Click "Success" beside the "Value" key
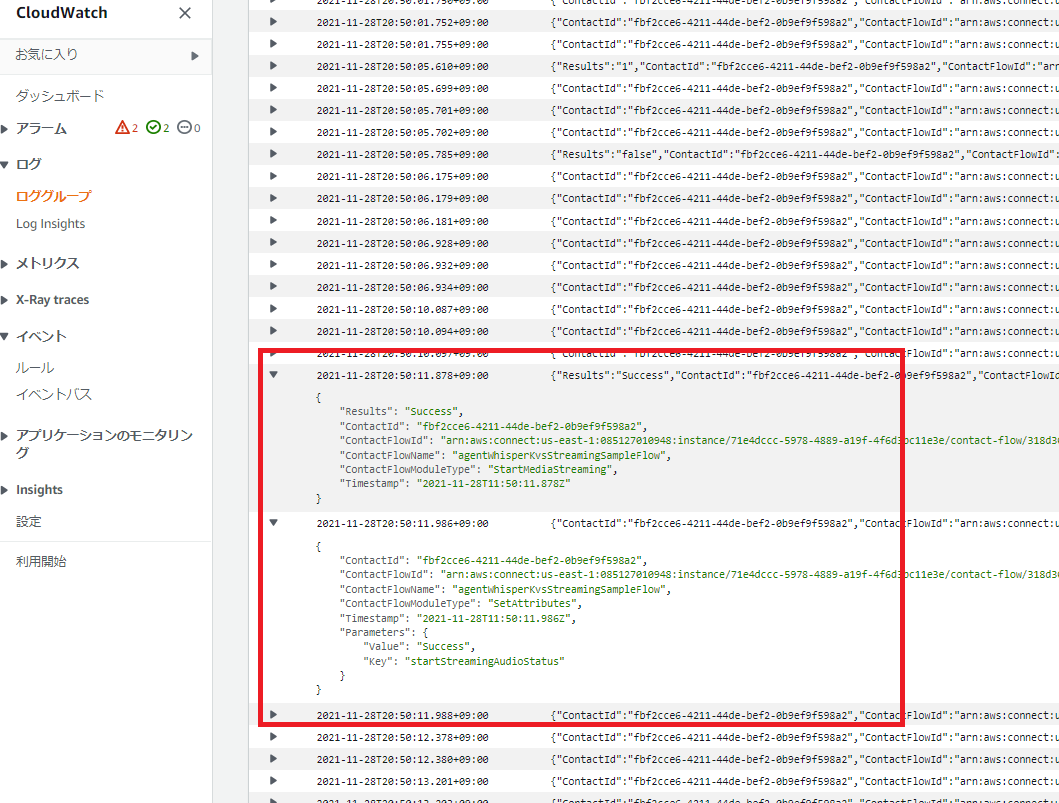Image resolution: width=1059 pixels, height=803 pixels. [x=443, y=647]
